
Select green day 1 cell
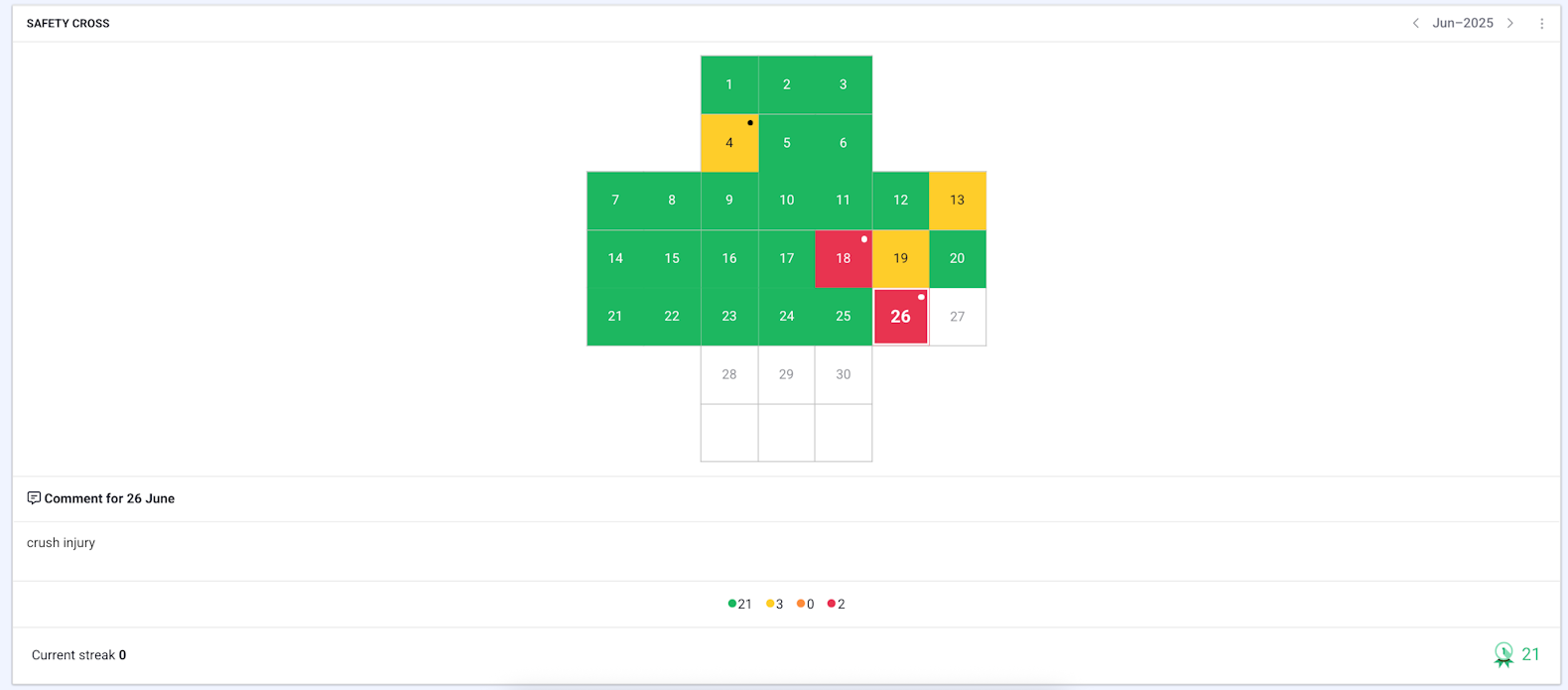729,85
